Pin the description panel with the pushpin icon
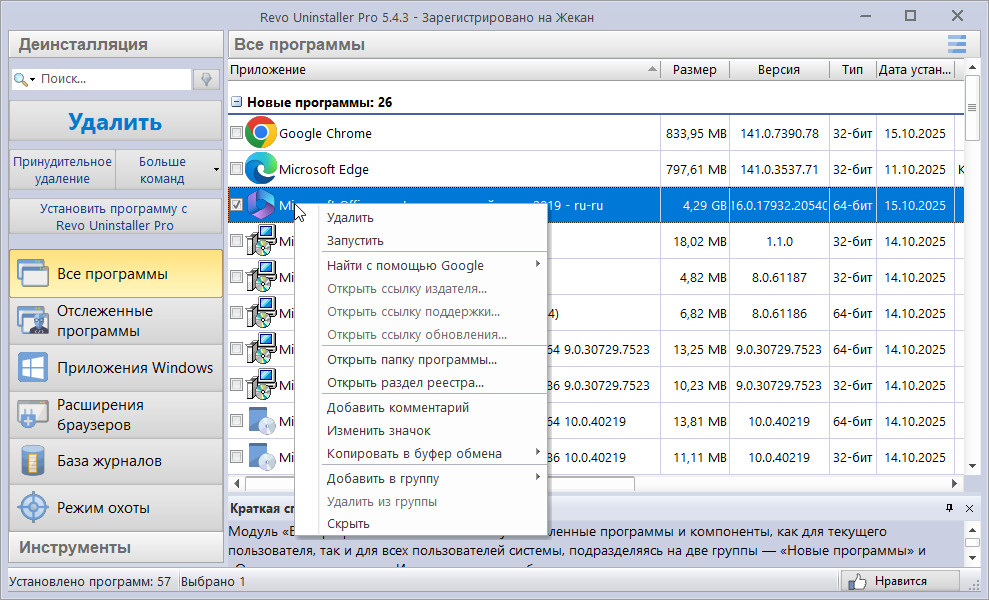The image size is (989, 600). coord(949,509)
